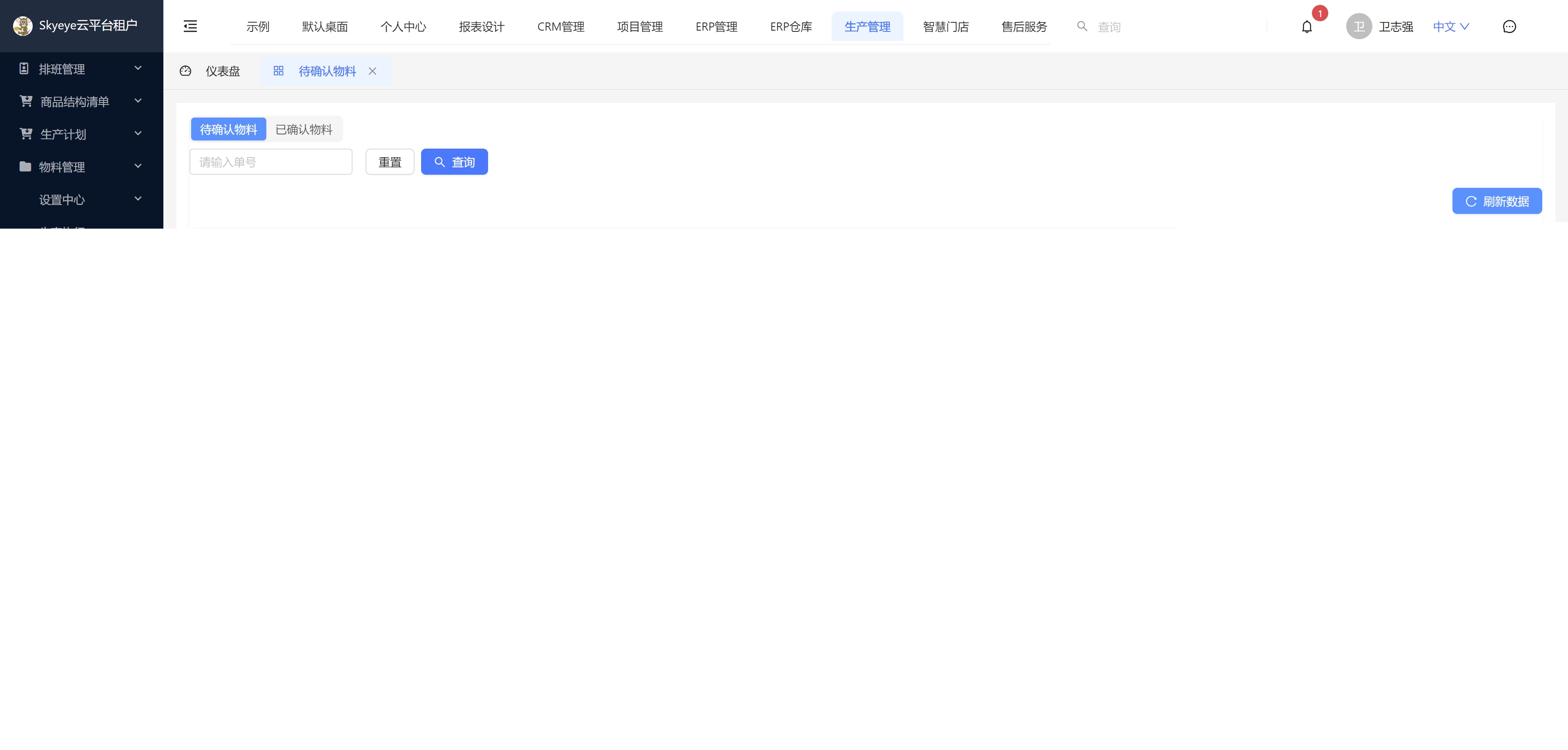Click the 卫志强 user avatar
The image size is (1568, 750).
tap(1358, 27)
